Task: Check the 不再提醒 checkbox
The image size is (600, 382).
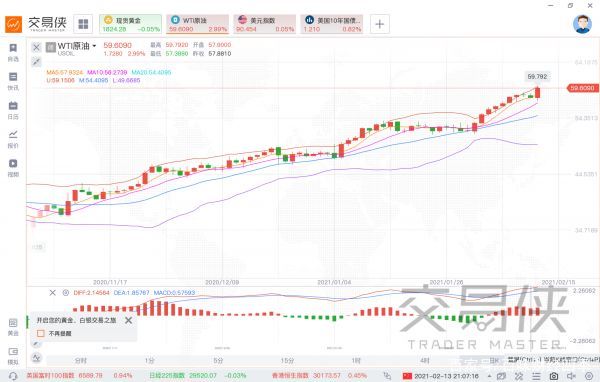Action: click(41, 333)
